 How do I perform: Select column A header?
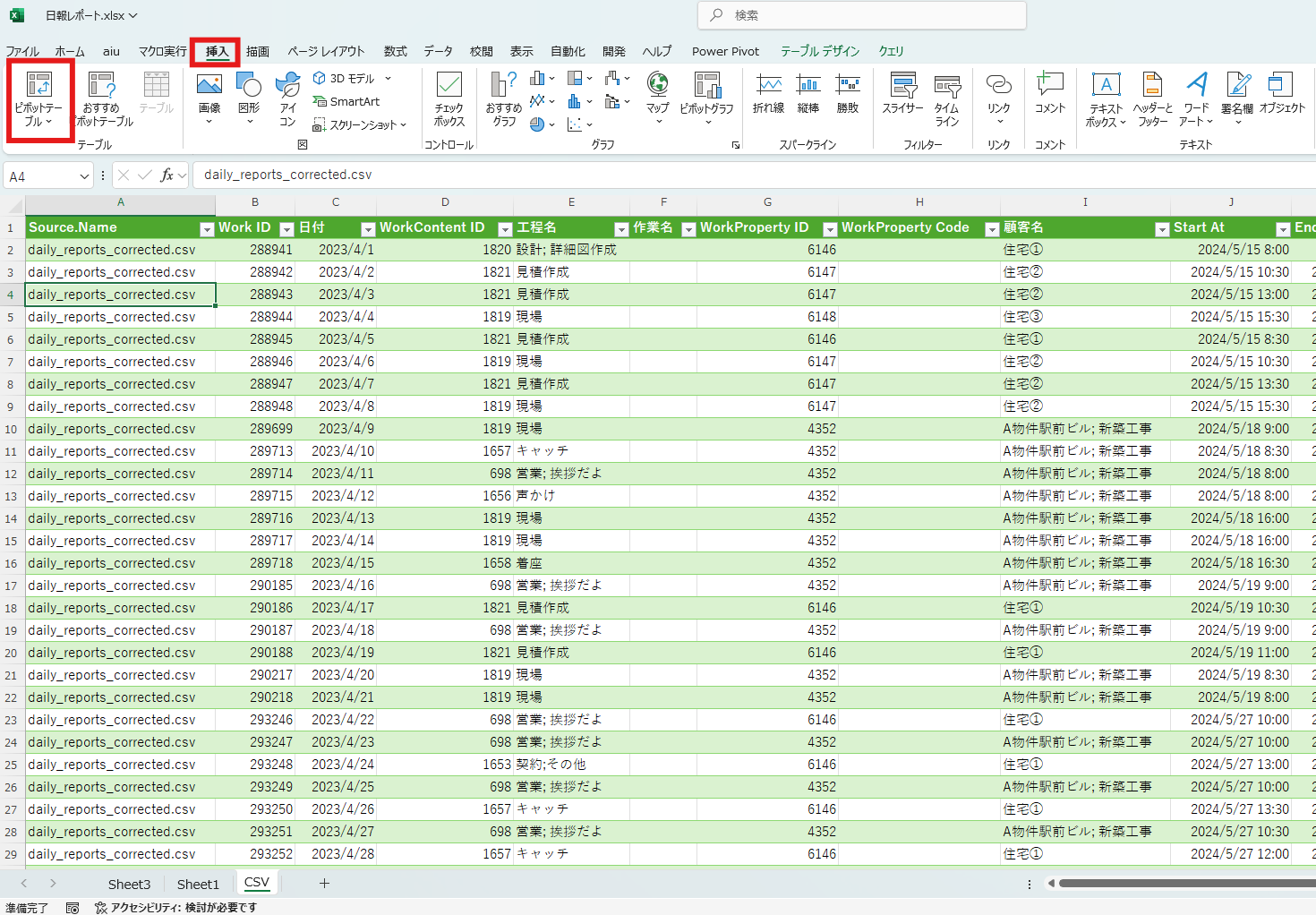(x=121, y=202)
